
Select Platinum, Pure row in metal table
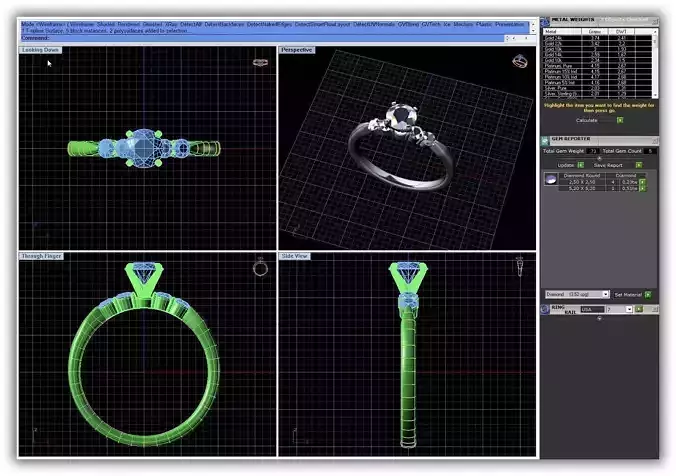pos(598,66)
